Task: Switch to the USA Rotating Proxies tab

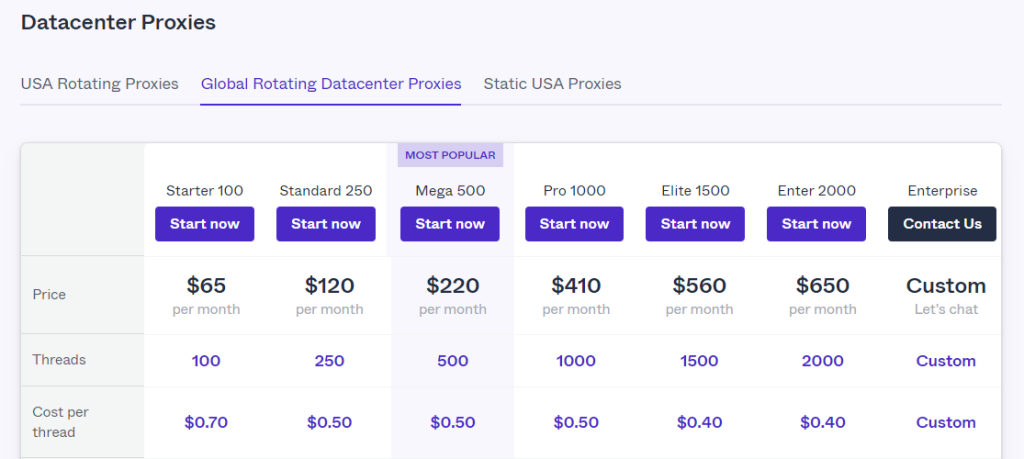Action: (x=99, y=84)
